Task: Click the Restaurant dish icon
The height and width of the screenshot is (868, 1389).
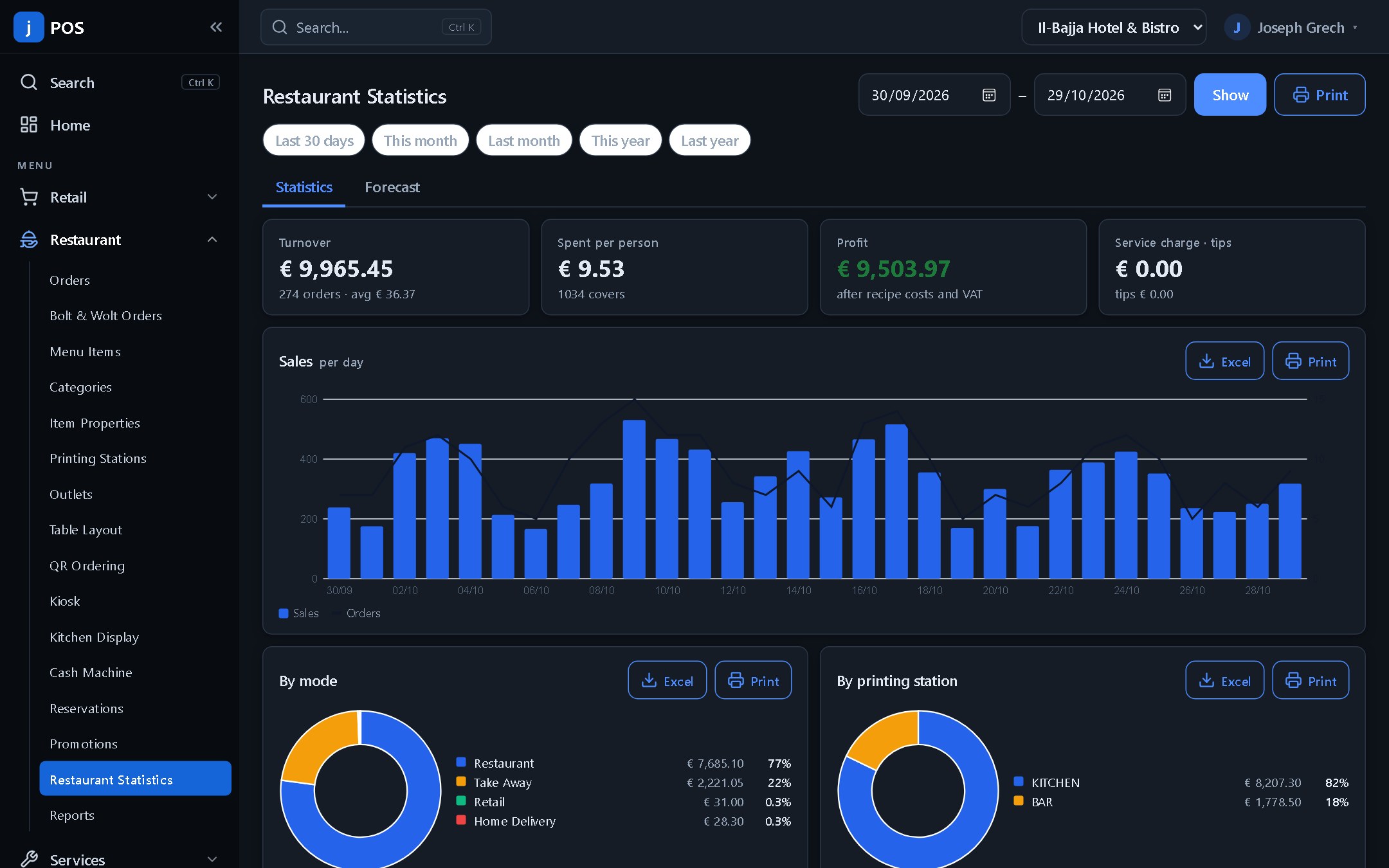Action: [x=29, y=239]
